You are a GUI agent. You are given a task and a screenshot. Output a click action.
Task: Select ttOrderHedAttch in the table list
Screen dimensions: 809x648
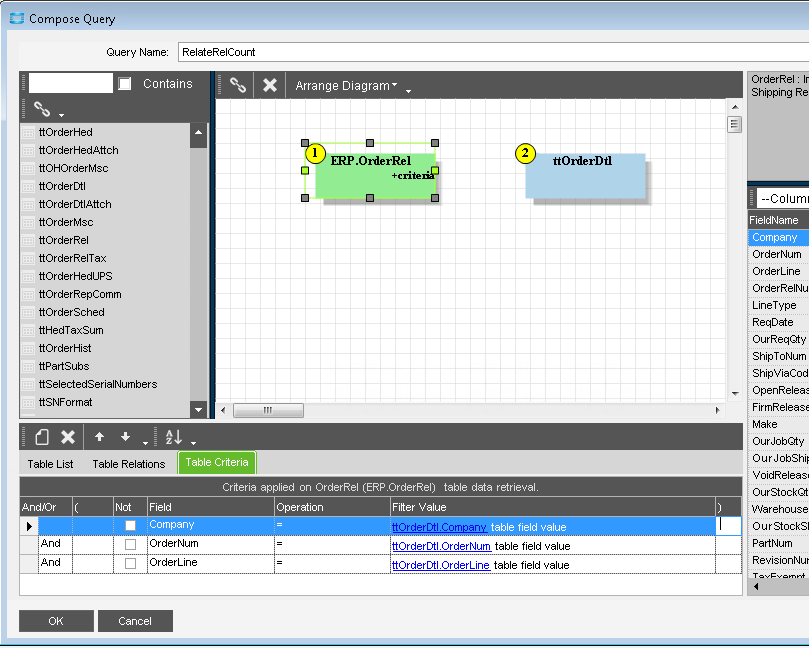(x=78, y=150)
